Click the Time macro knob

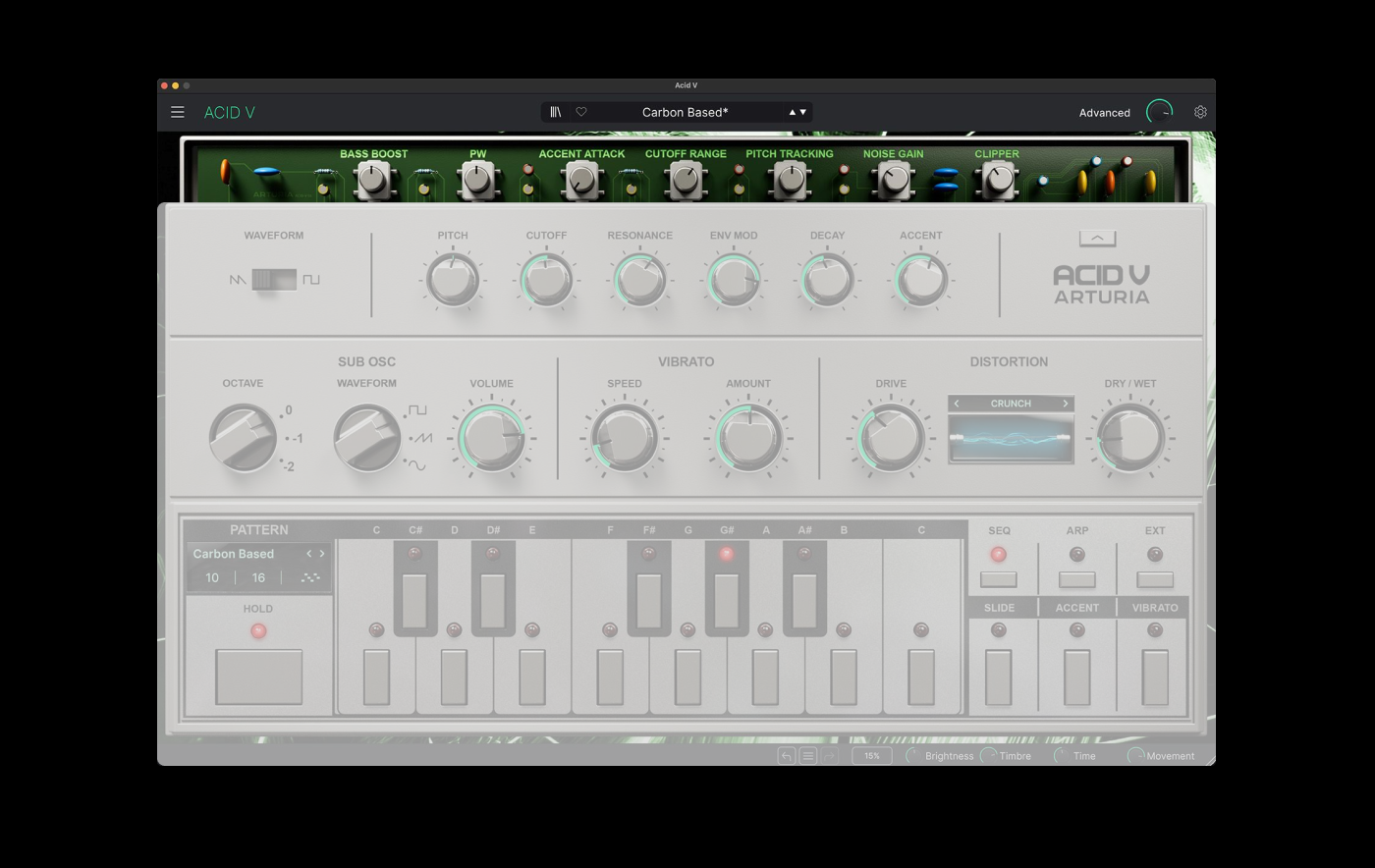coord(1061,755)
